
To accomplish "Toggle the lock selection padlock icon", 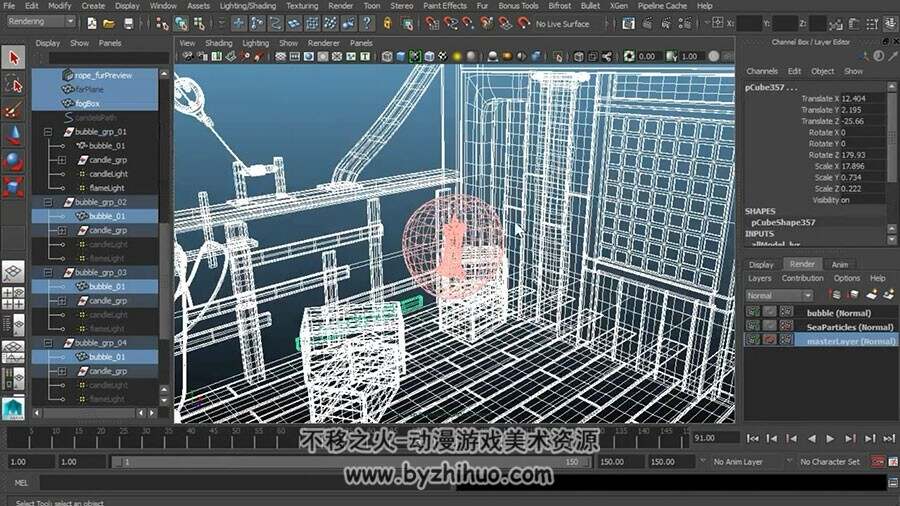I will point(387,24).
